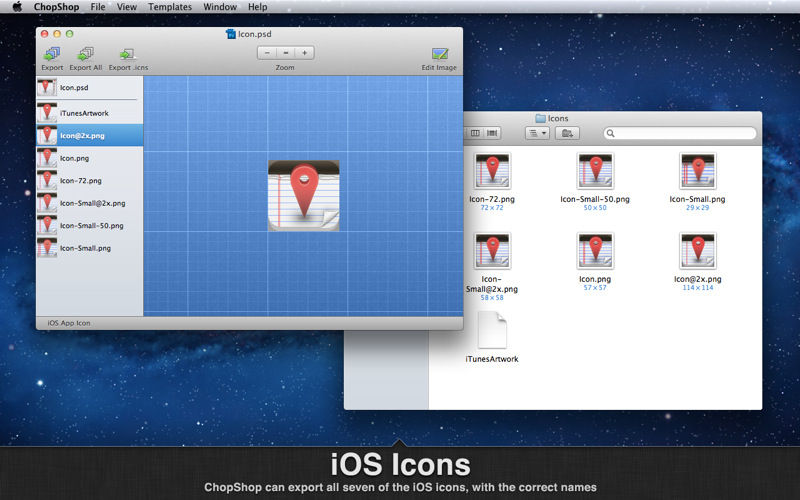
Task: Click the 50×50 dimension label
Action: pyautogui.click(x=595, y=208)
